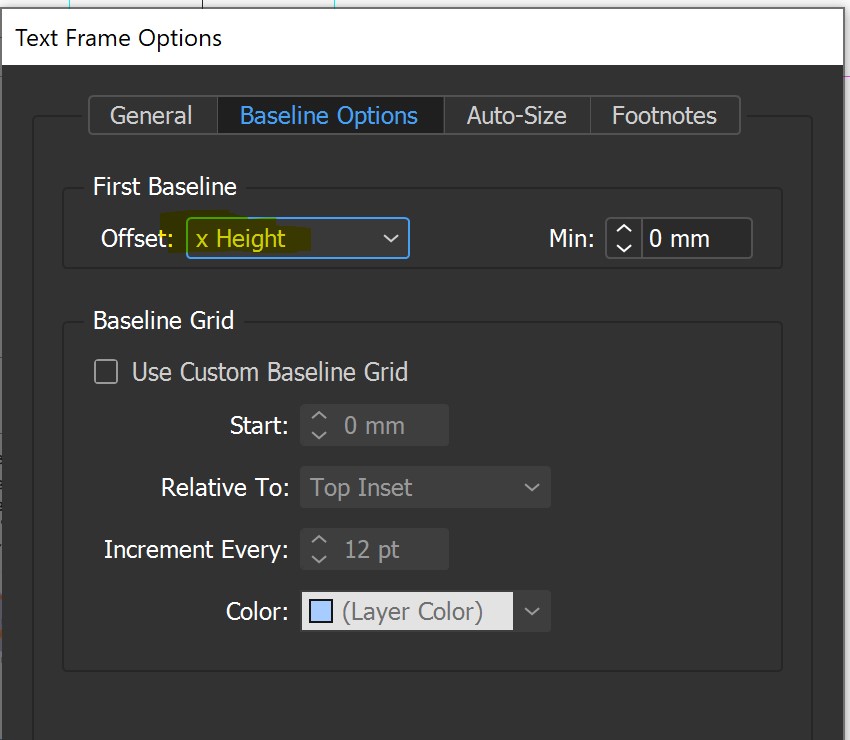Click the Min value input field
Screen dimensions: 850x740
coord(696,239)
